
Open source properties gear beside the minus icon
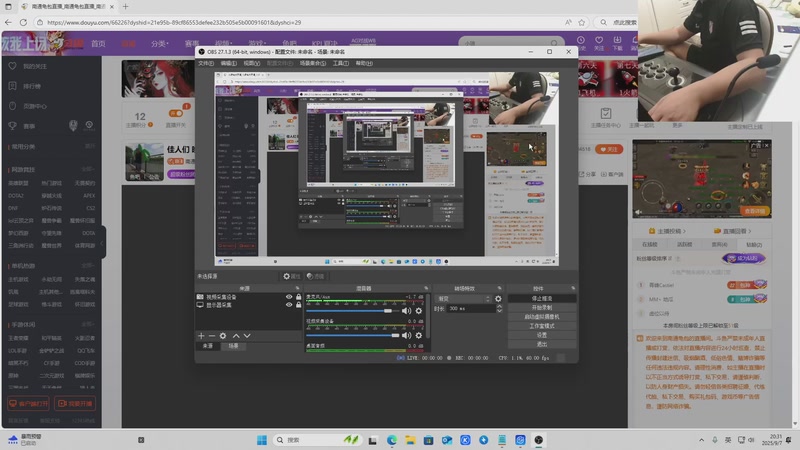click(x=223, y=336)
